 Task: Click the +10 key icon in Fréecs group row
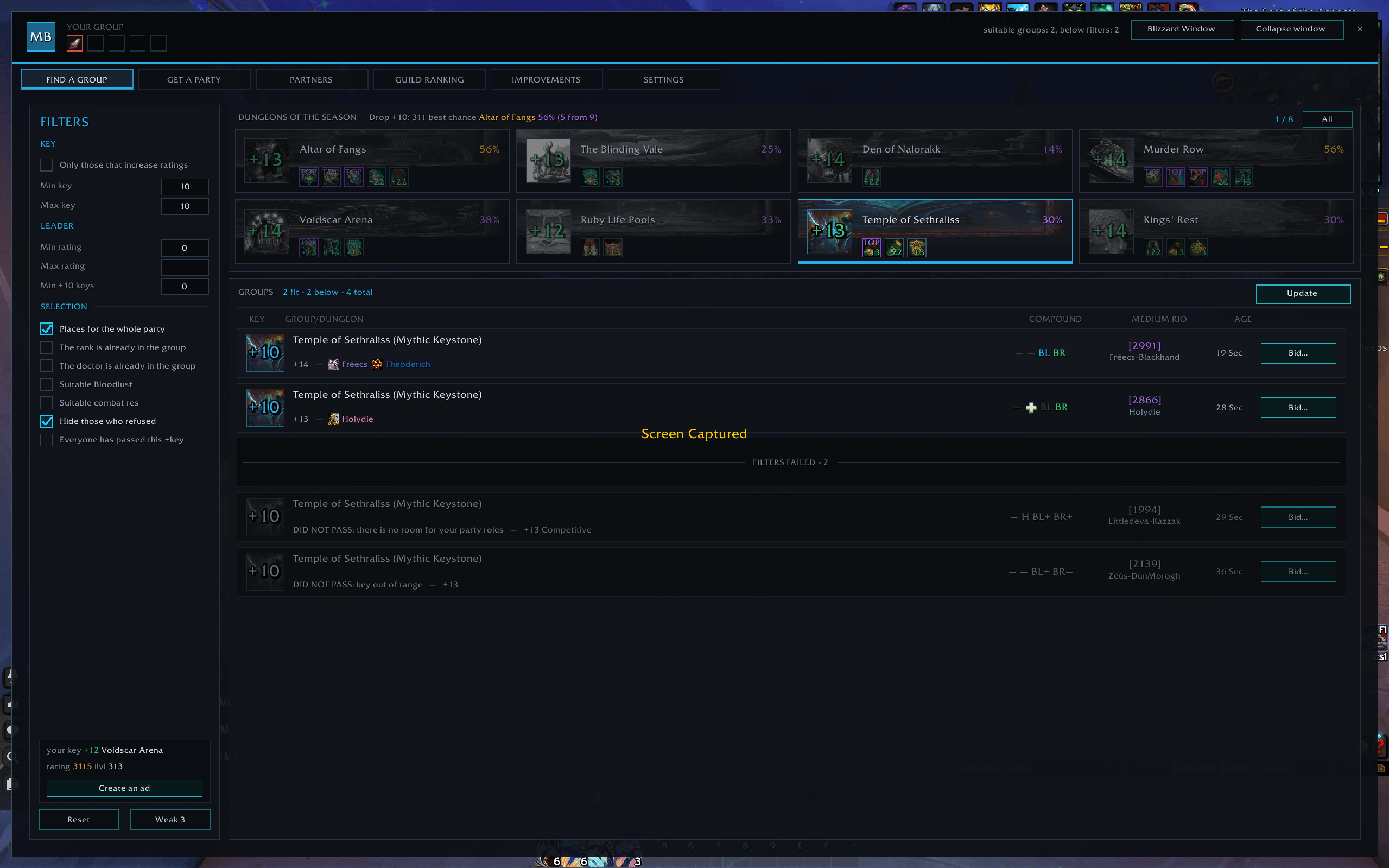click(x=265, y=353)
